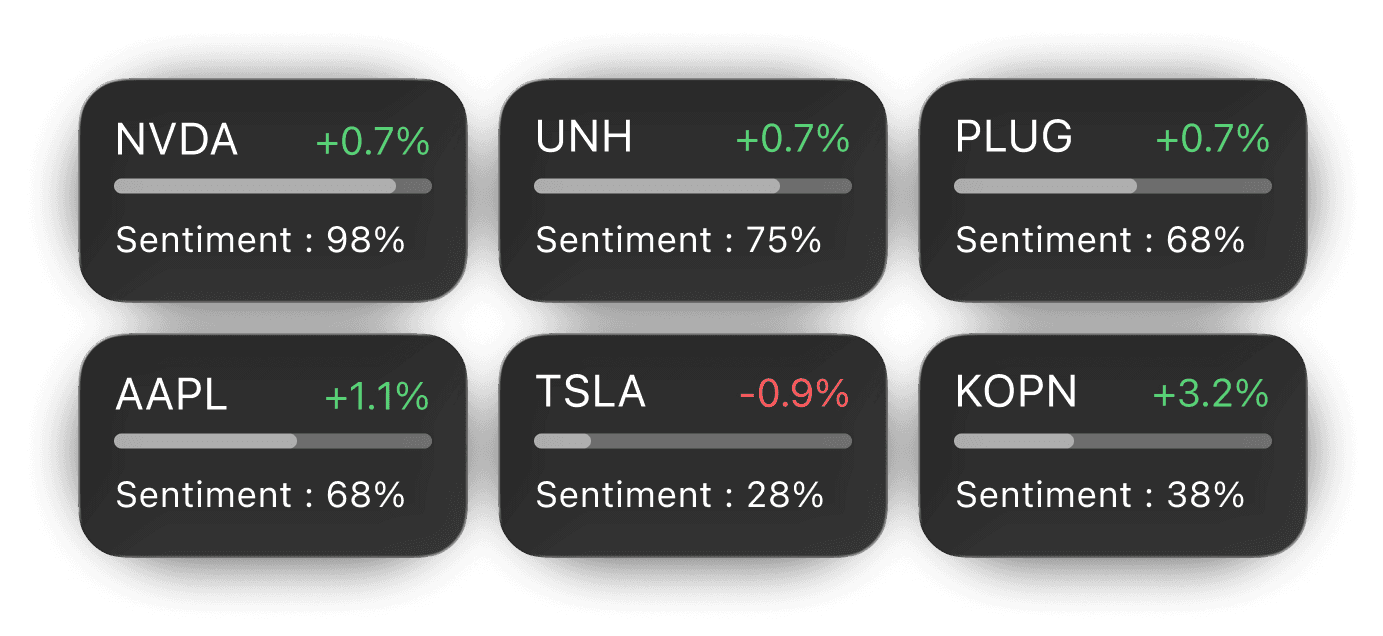Open the KOPN ticker title
1383x636 pixels.
pyautogui.click(x=1016, y=393)
